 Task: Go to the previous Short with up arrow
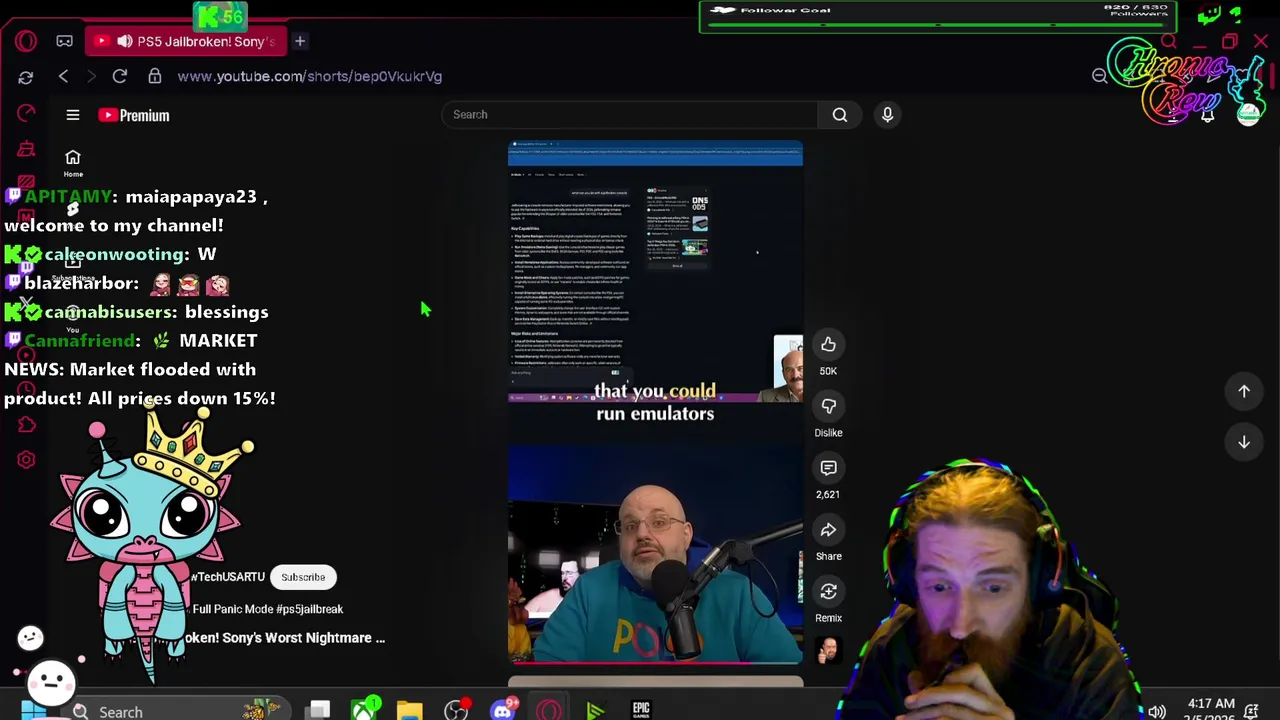click(x=1244, y=391)
